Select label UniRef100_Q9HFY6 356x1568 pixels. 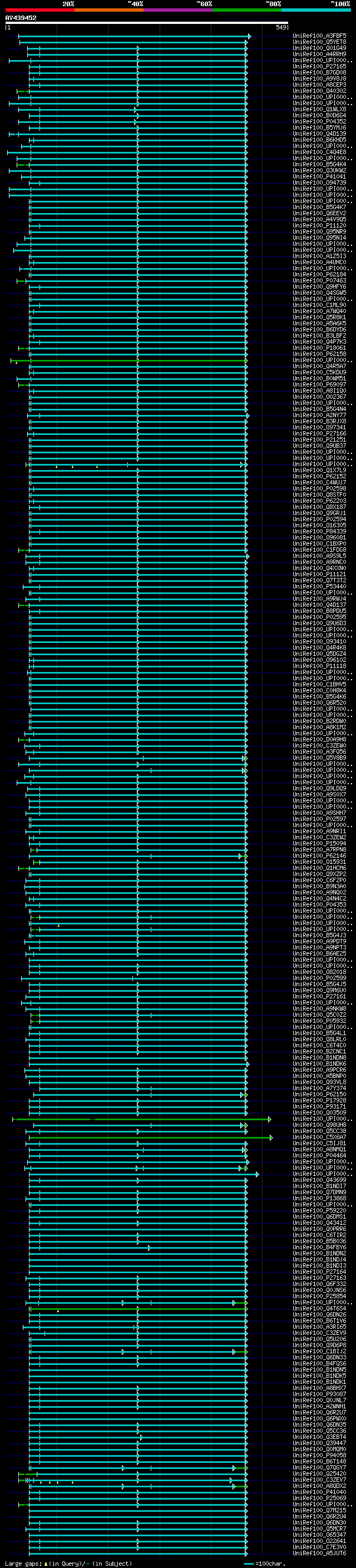pyautogui.click(x=319, y=286)
